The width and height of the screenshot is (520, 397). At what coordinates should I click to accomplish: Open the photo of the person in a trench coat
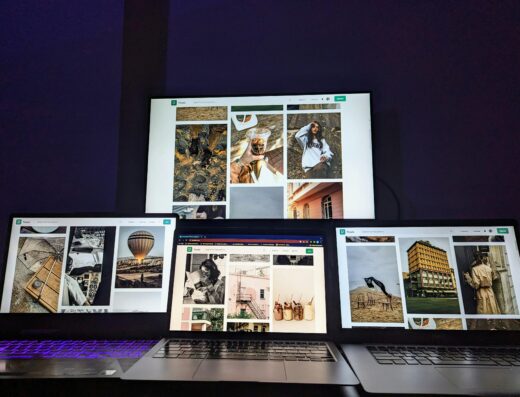point(486,279)
